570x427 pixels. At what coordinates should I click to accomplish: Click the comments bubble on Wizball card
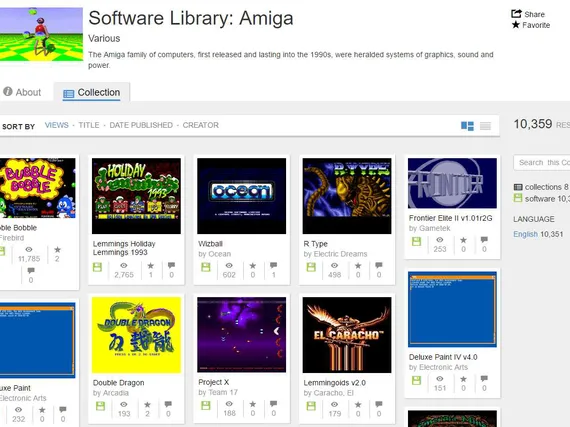pyautogui.click(x=273, y=265)
